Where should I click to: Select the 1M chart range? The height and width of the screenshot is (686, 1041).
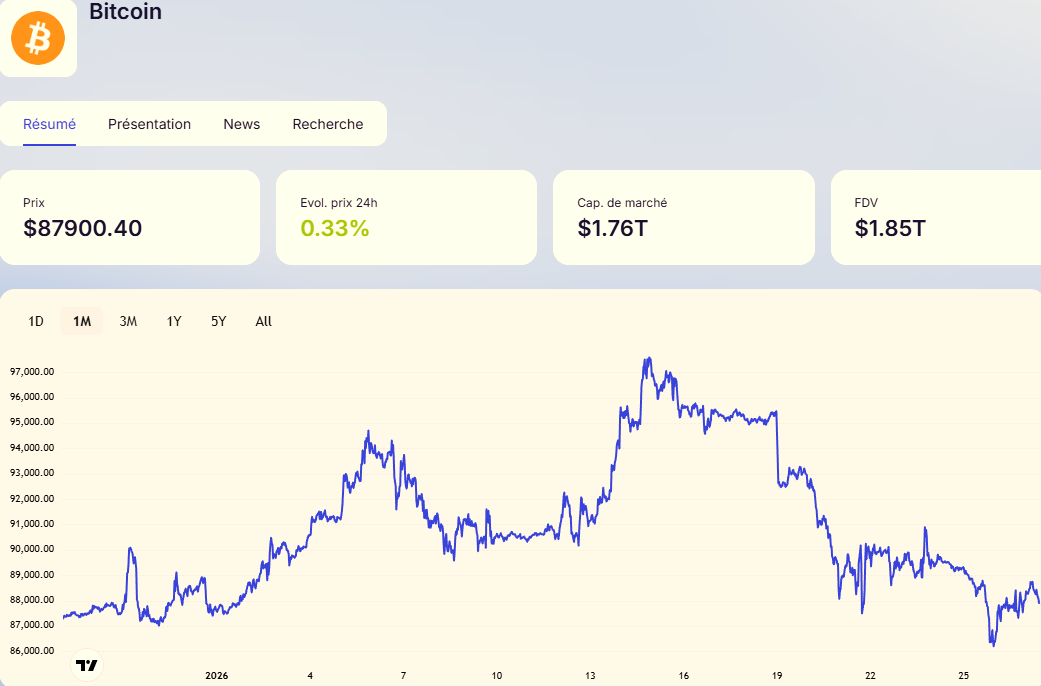[82, 321]
